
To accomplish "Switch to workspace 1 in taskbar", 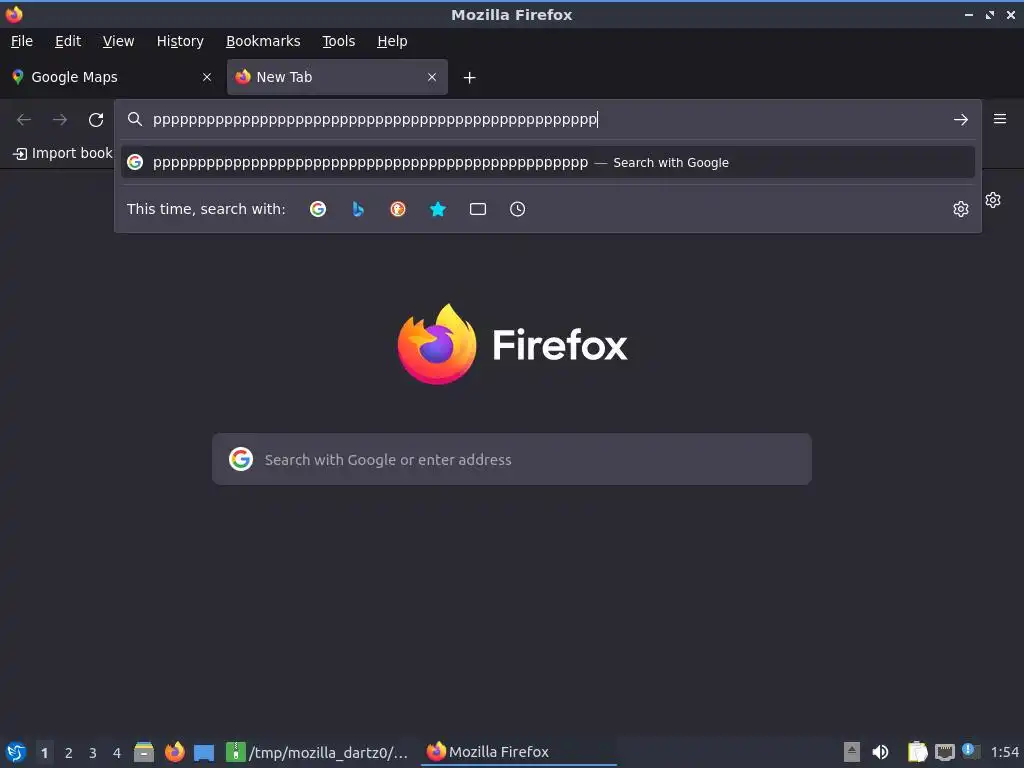I will 44,753.
